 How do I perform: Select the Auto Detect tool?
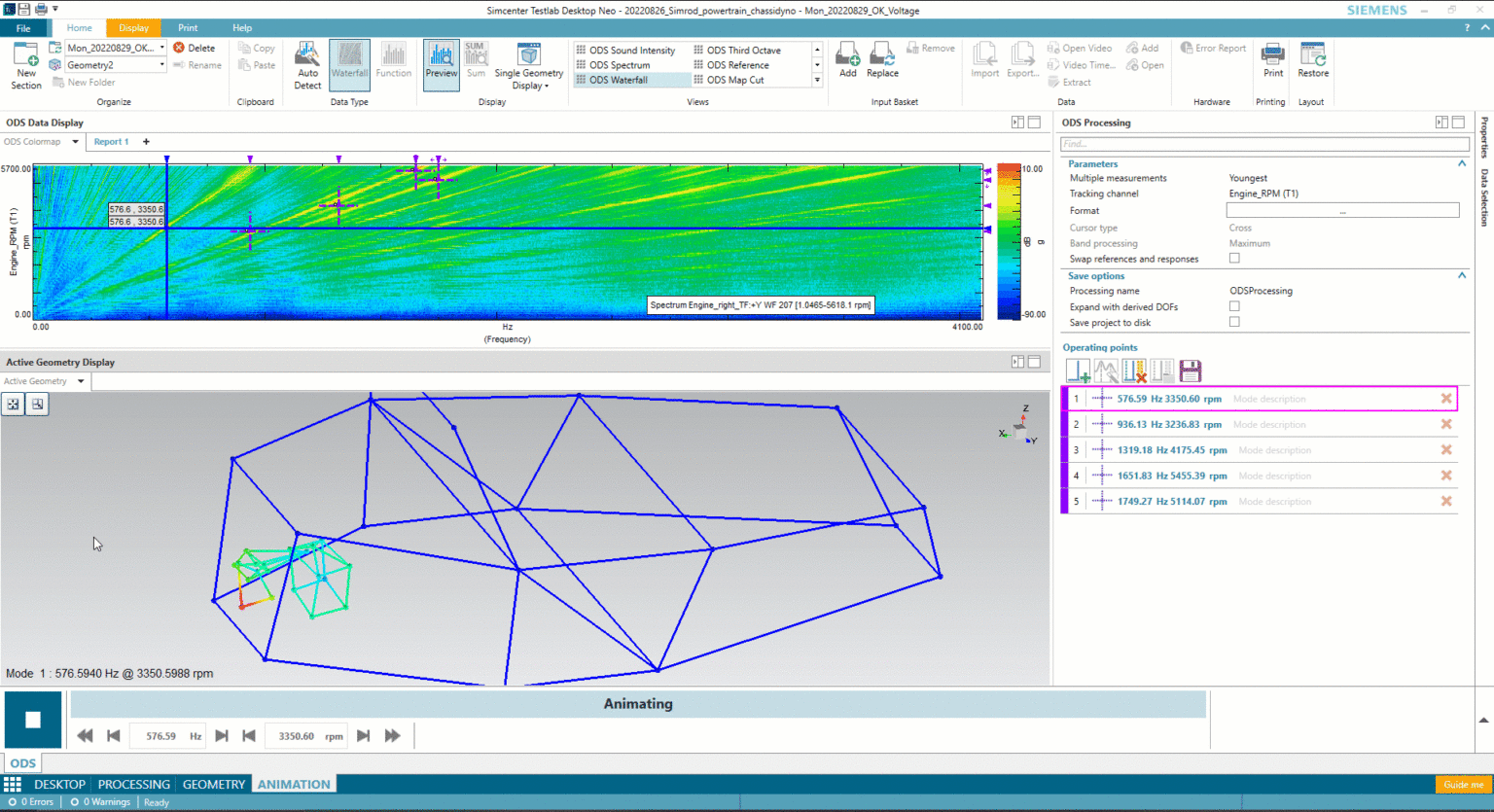coord(307,63)
